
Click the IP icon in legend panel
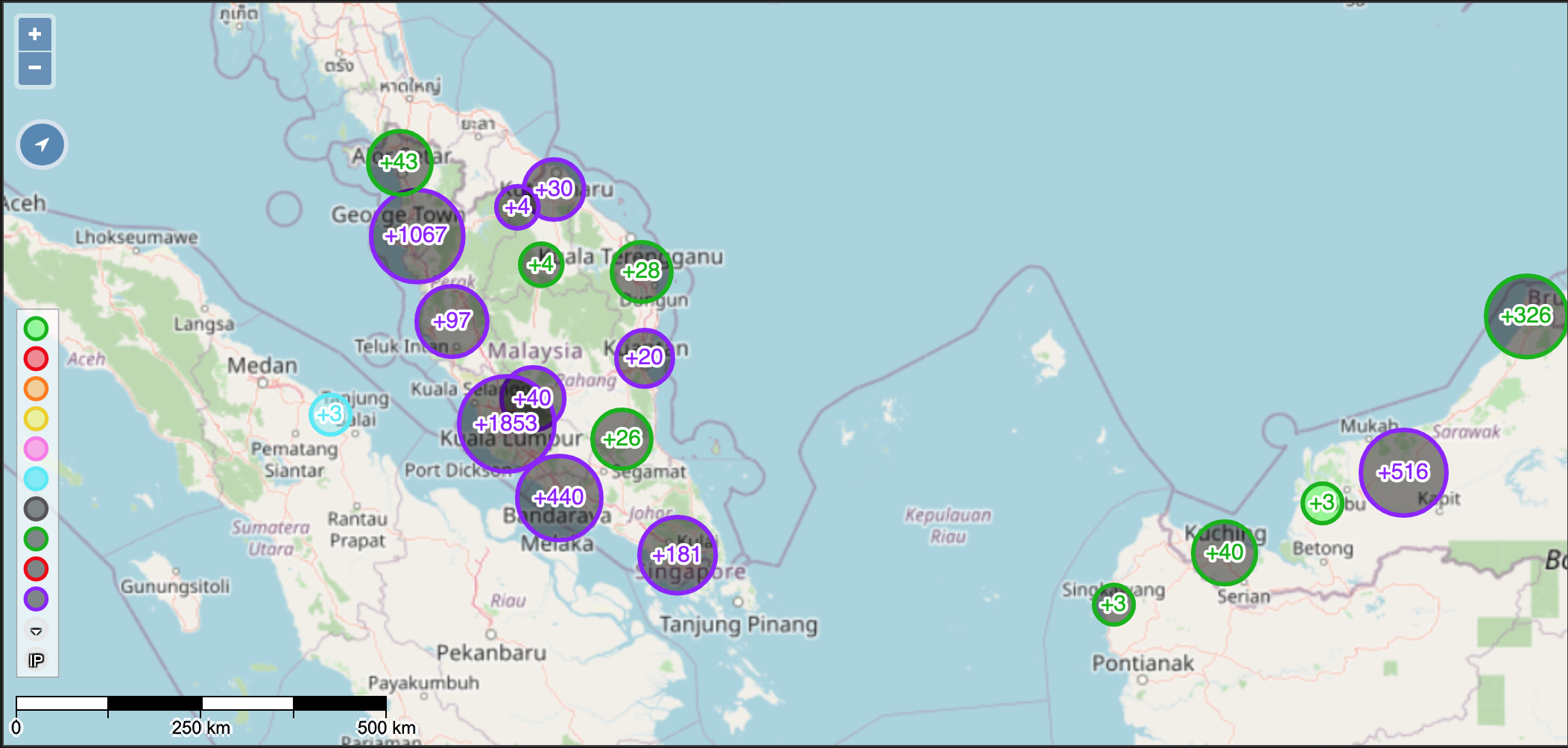pos(36,661)
